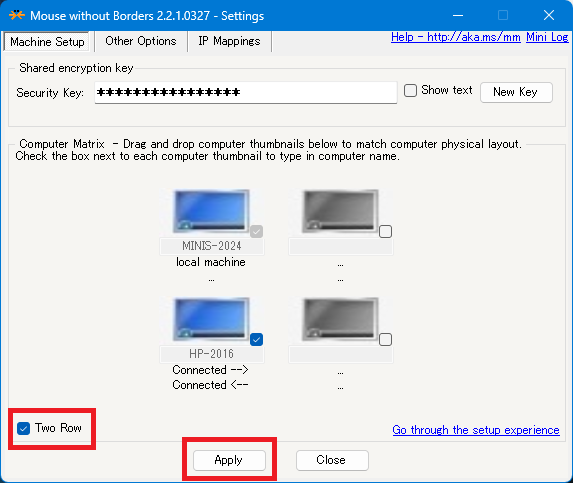Click the Apply button
The height and width of the screenshot is (483, 573).
click(x=229, y=460)
